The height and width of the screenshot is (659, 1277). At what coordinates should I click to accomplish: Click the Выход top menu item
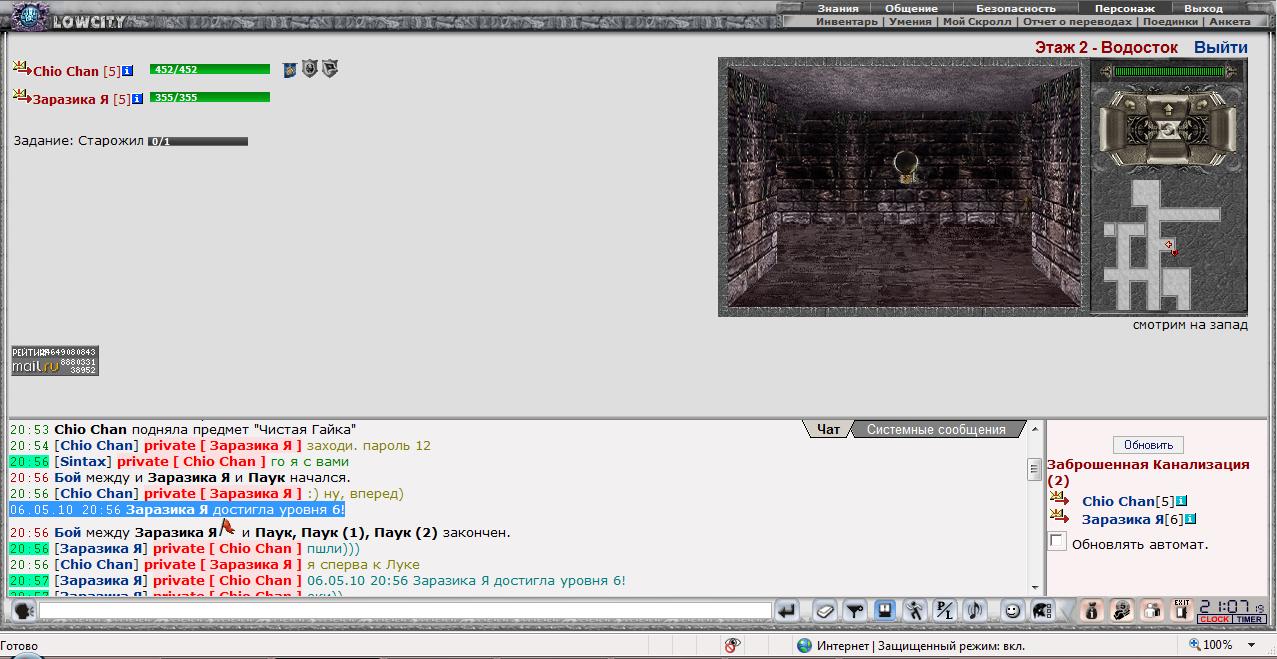pos(1203,8)
